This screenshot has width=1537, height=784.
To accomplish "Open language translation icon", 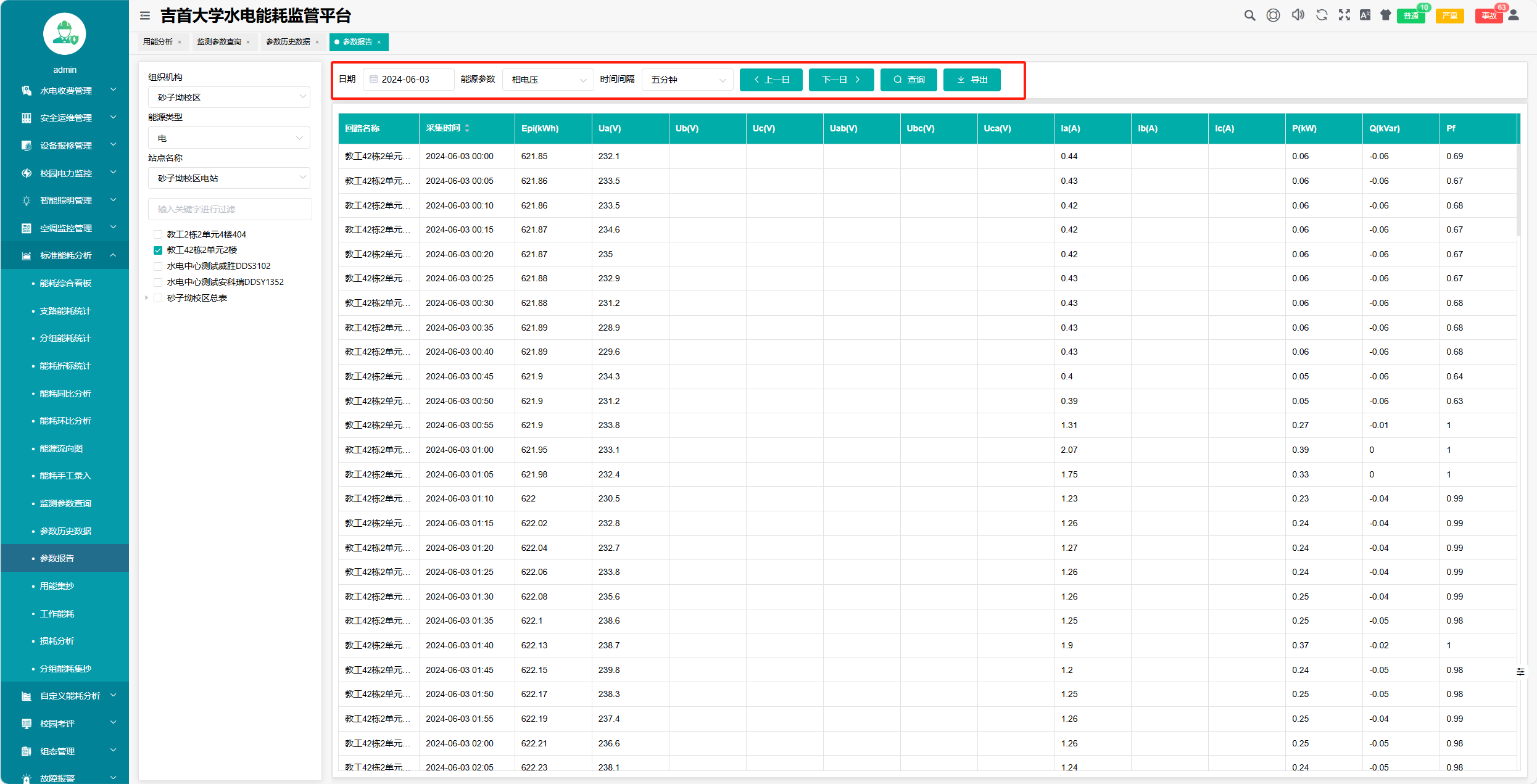I will (x=1365, y=15).
